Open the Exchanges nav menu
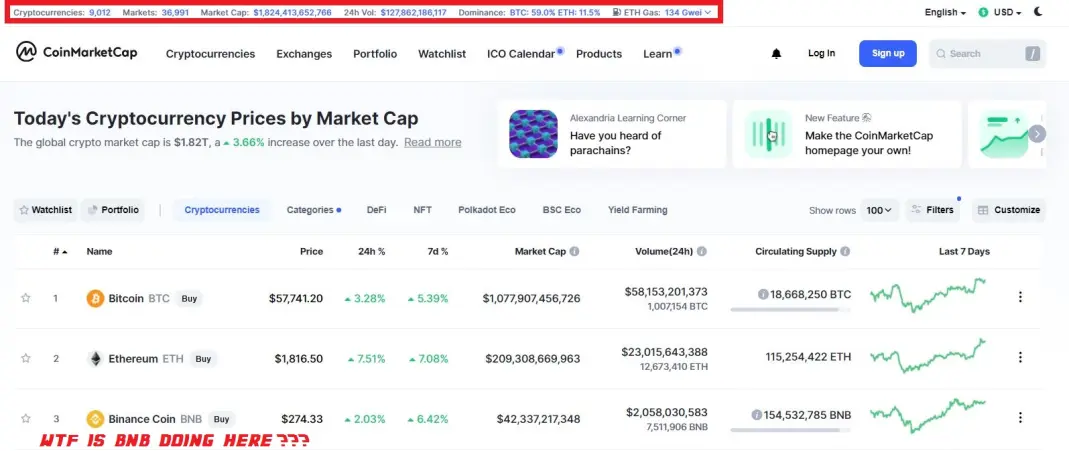1069x451 pixels. pyautogui.click(x=304, y=54)
